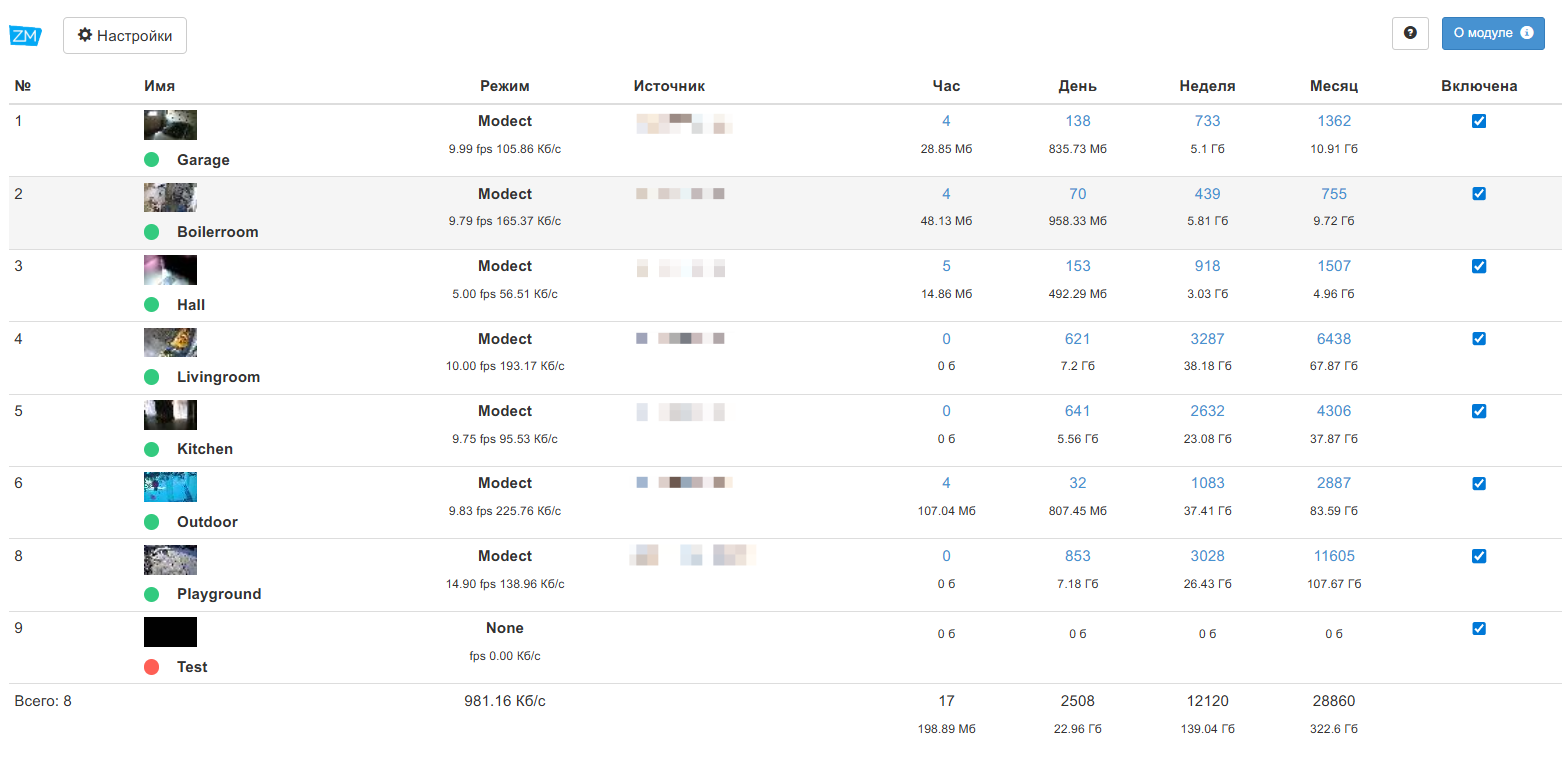This screenshot has width=1568, height=764.
Task: Open the Playground camera preview image
Action: pos(170,560)
